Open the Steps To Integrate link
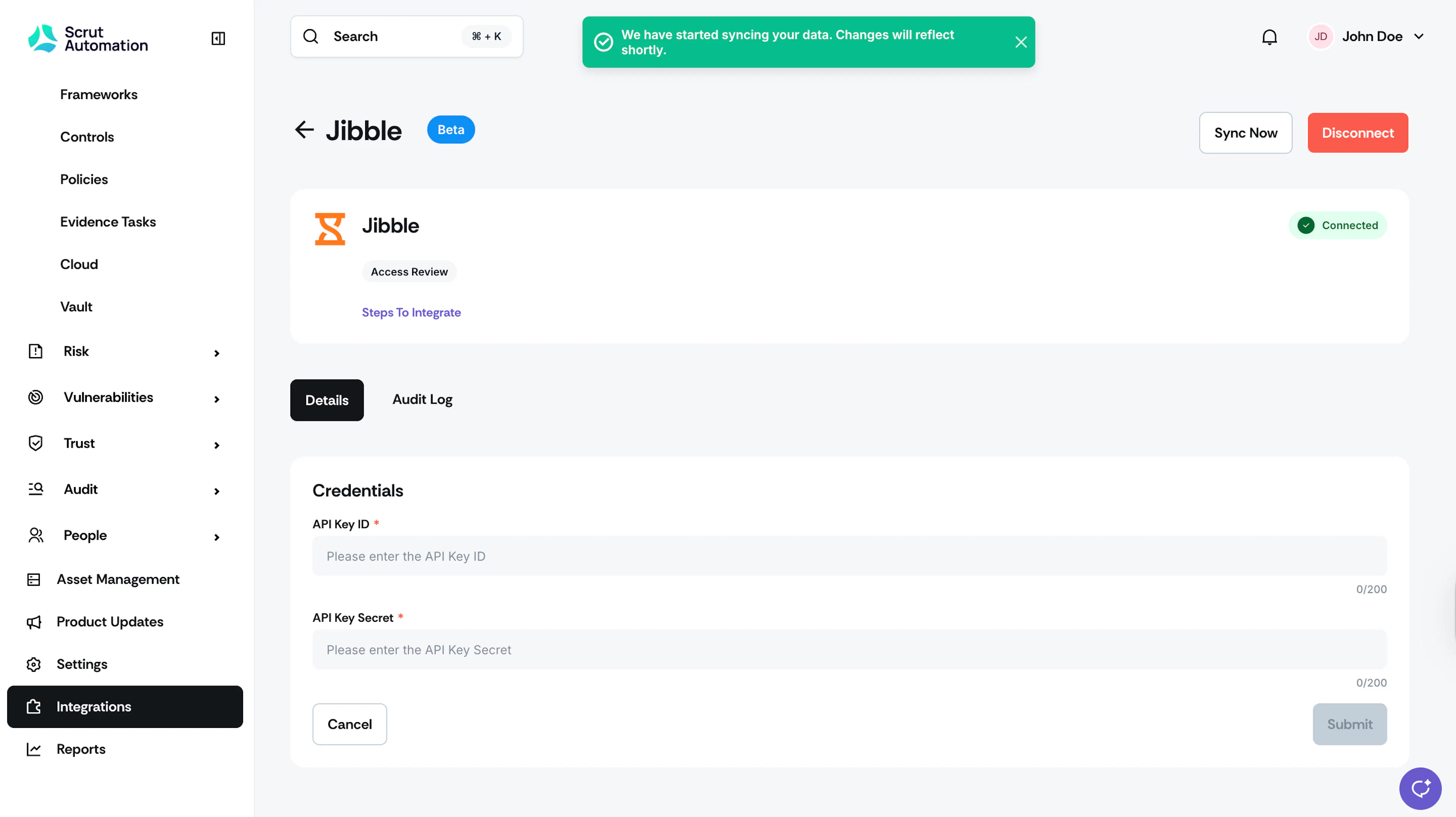1456x817 pixels. coord(411,312)
